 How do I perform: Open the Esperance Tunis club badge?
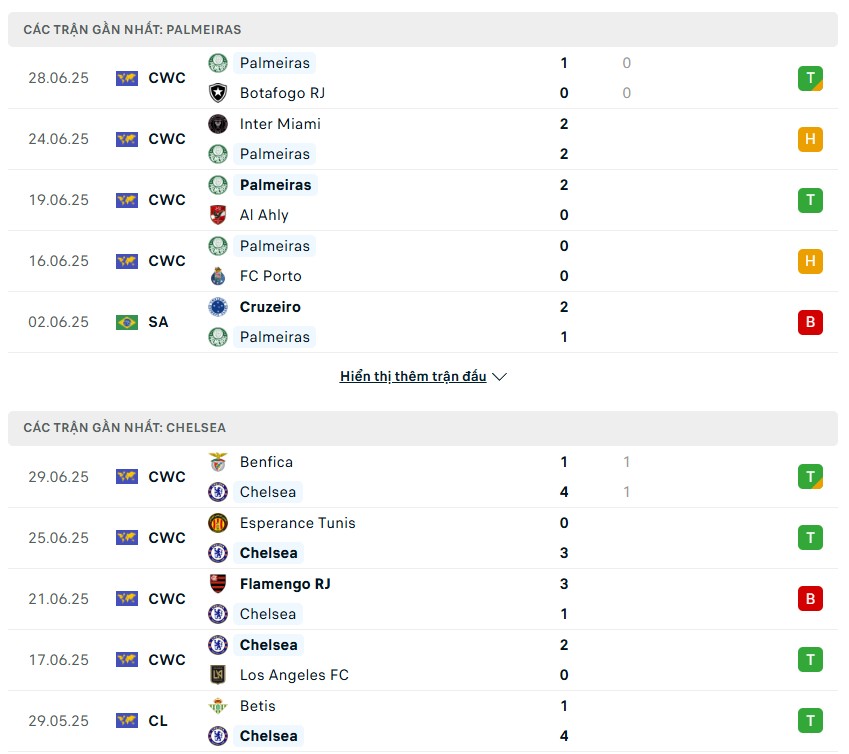[218, 523]
